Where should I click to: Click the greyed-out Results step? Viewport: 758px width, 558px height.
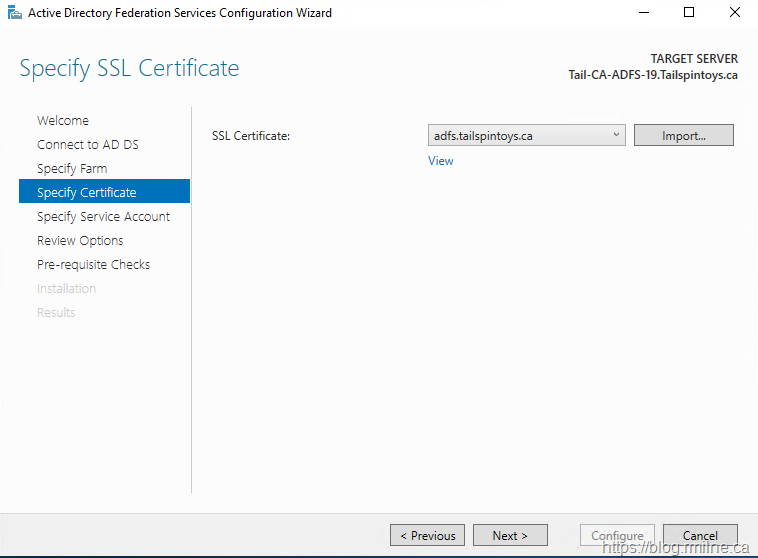(56, 312)
